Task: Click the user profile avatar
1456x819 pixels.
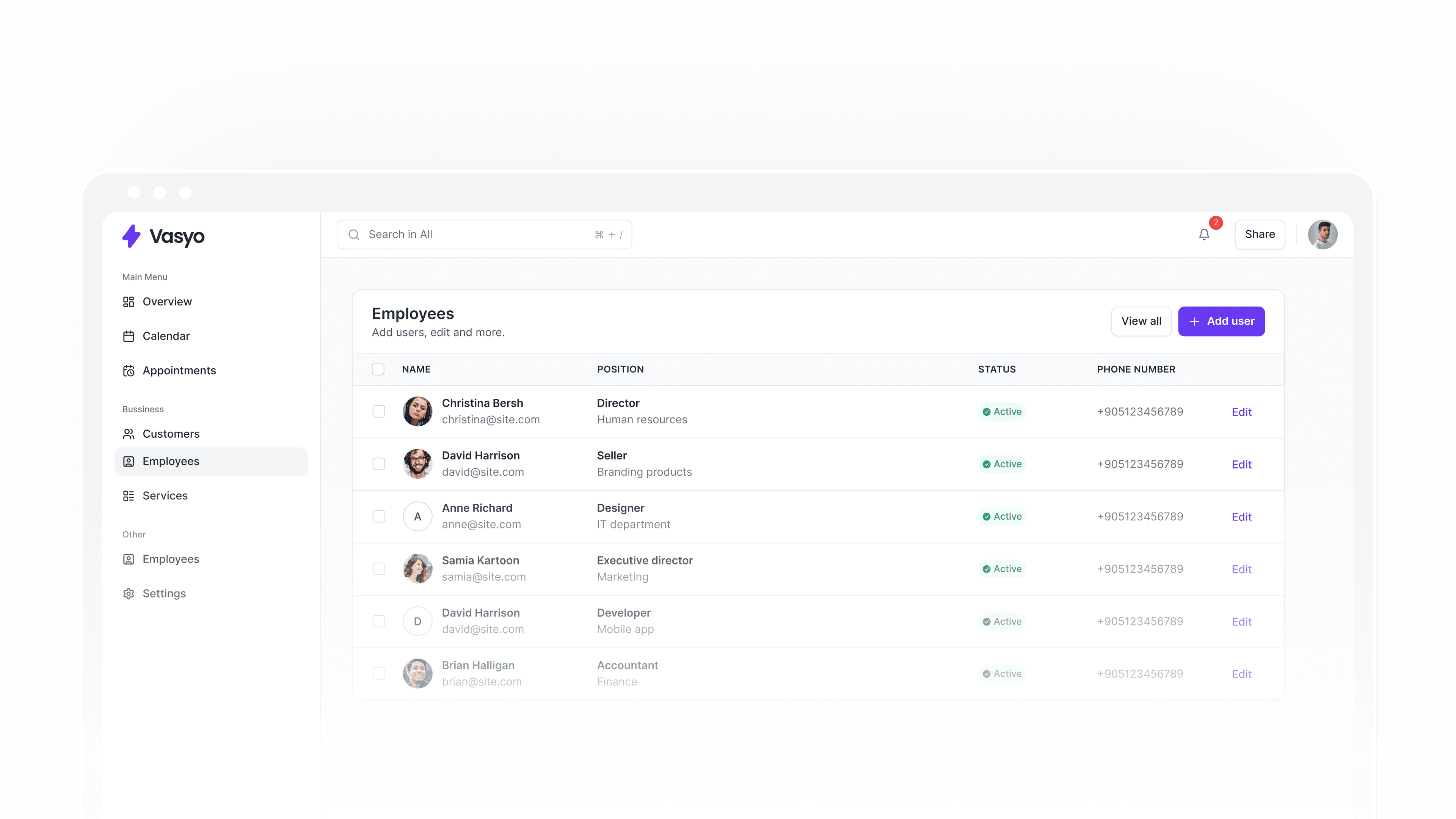Action: 1322,234
